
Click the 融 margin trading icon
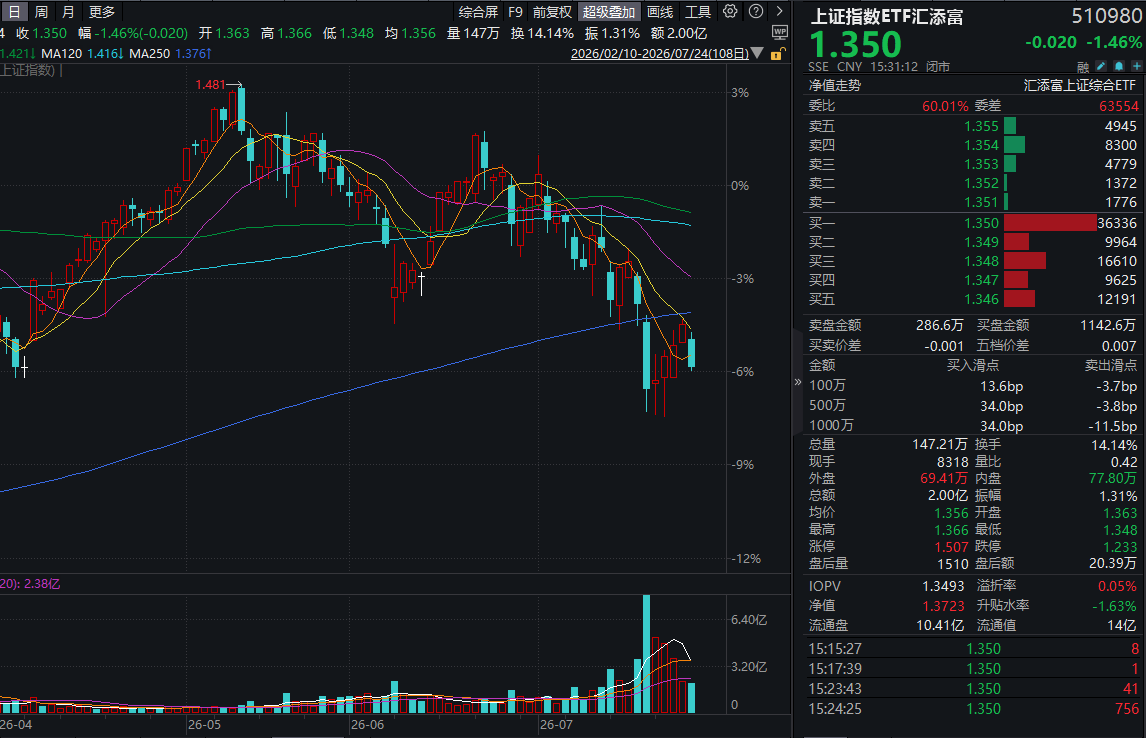tap(1083, 67)
